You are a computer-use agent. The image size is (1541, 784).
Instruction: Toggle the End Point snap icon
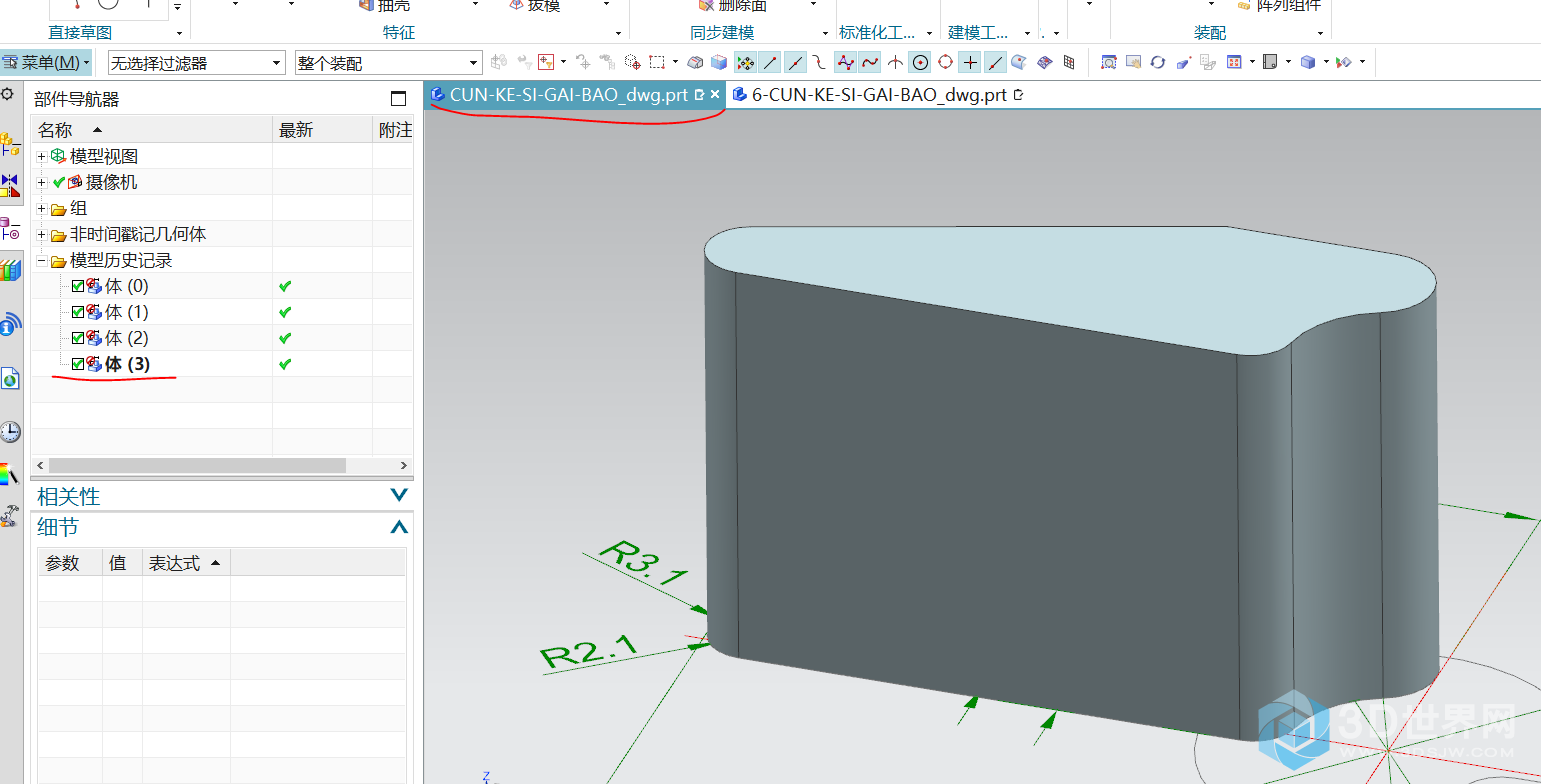click(770, 63)
